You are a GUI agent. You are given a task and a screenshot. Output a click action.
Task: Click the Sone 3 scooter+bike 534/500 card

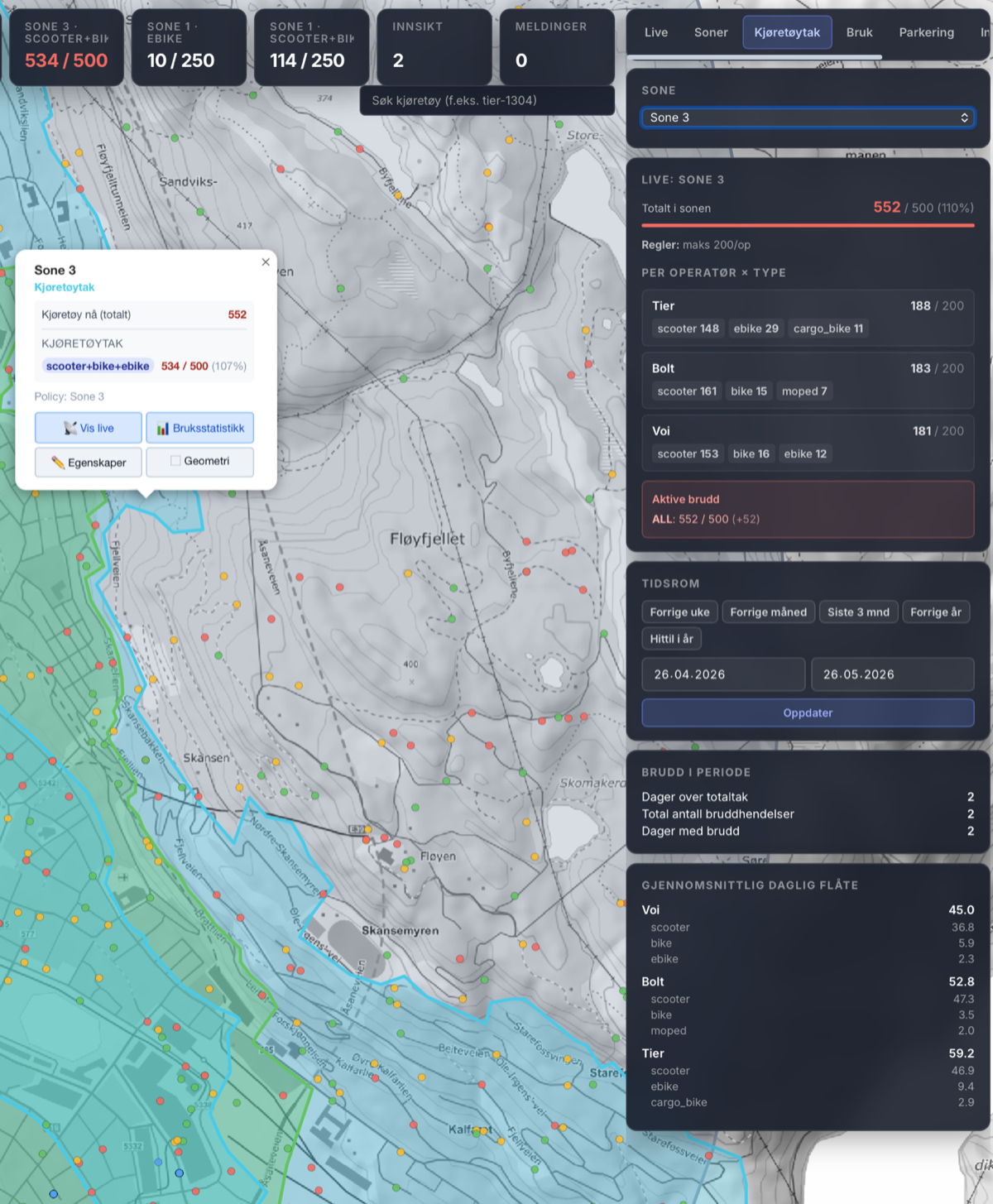pyautogui.click(x=67, y=47)
